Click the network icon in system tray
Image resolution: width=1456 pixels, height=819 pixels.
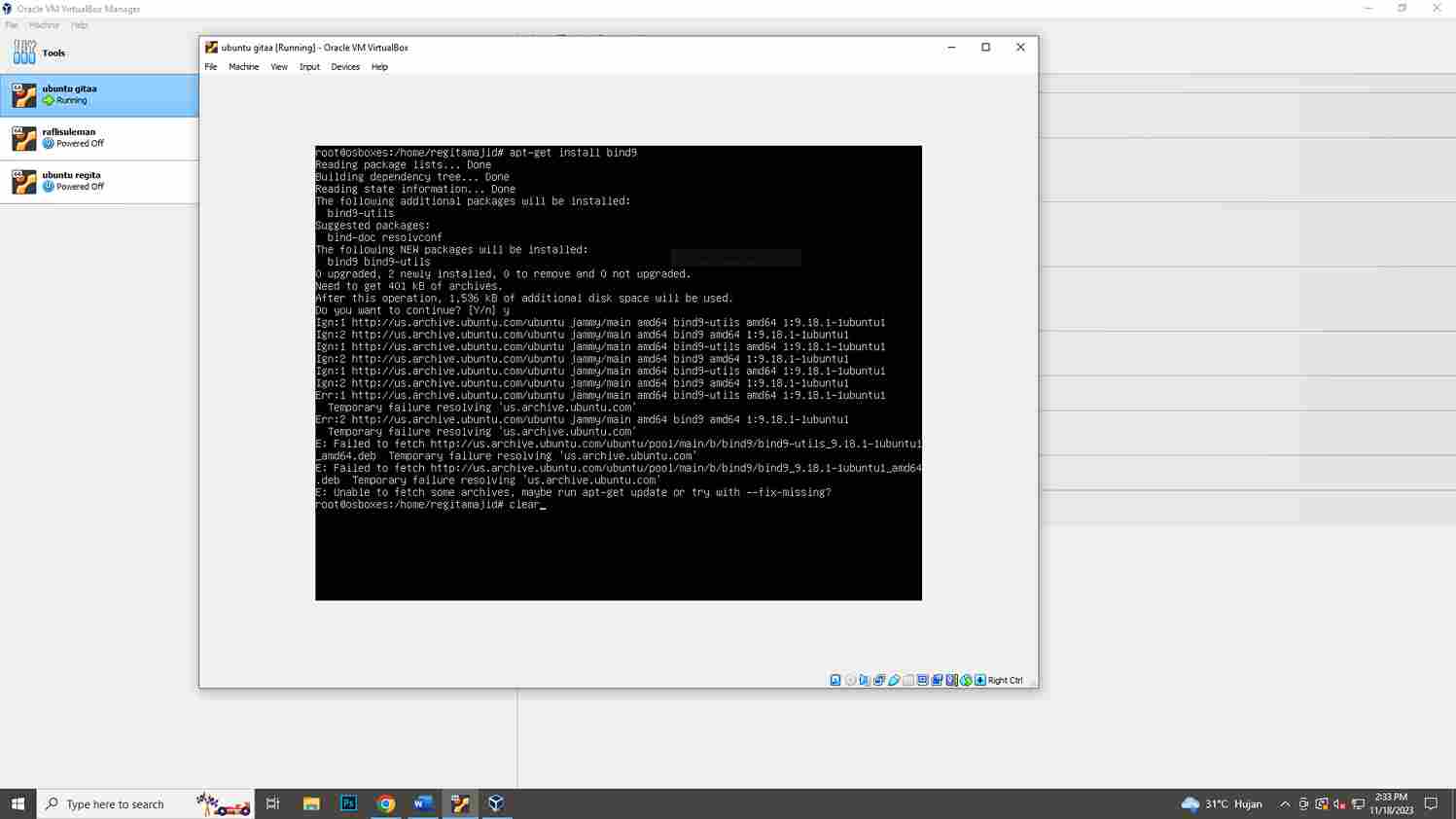tap(1358, 804)
